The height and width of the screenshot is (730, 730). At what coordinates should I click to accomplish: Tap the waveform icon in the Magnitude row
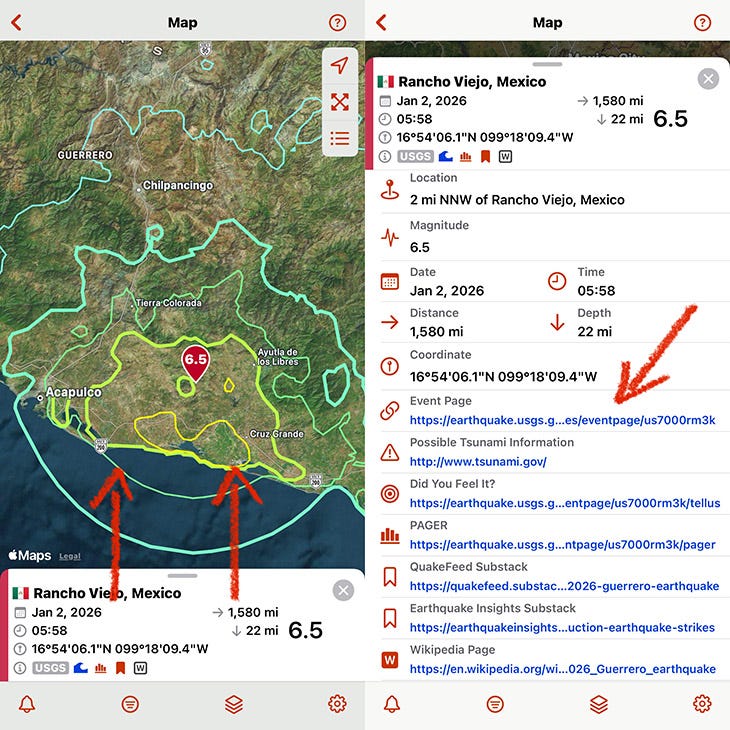(x=390, y=237)
